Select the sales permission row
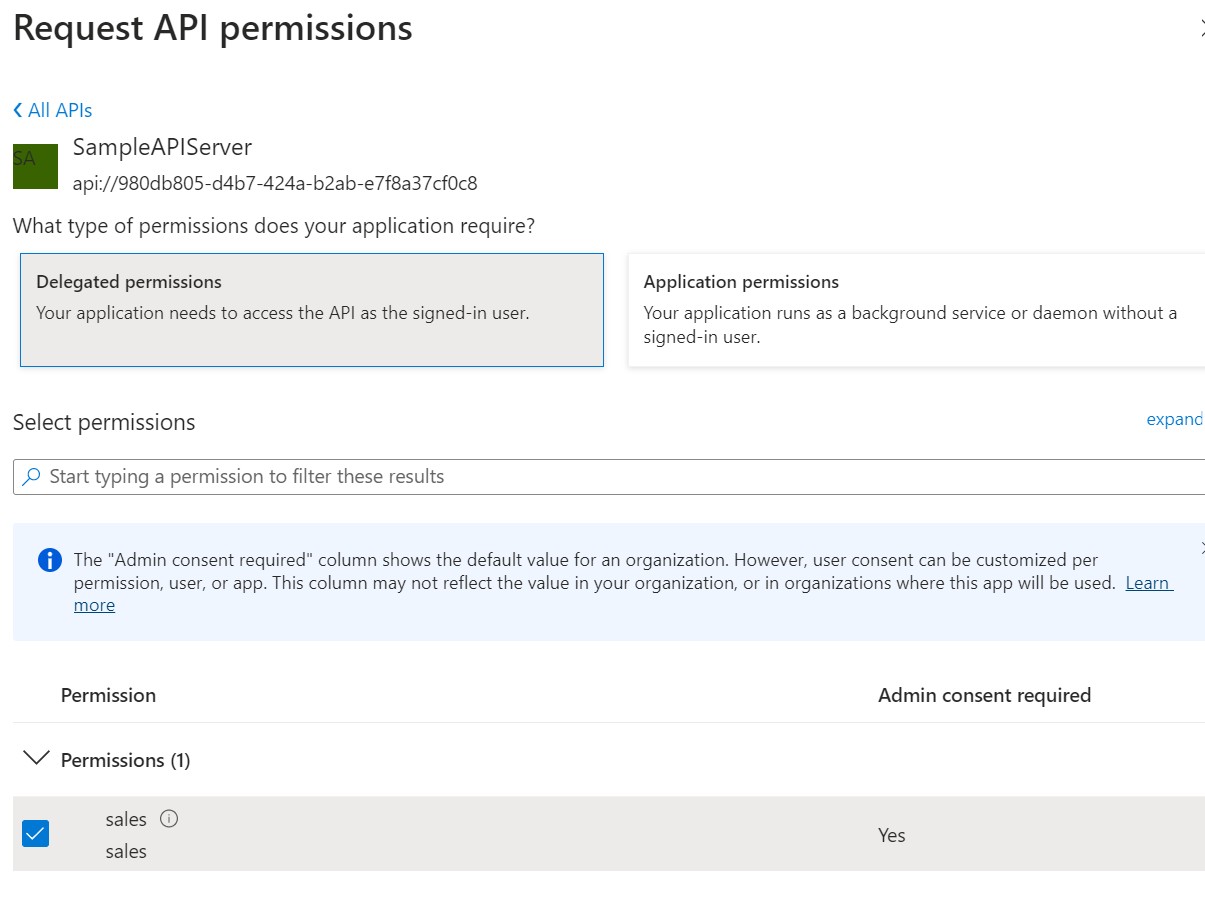 [x=500, y=833]
